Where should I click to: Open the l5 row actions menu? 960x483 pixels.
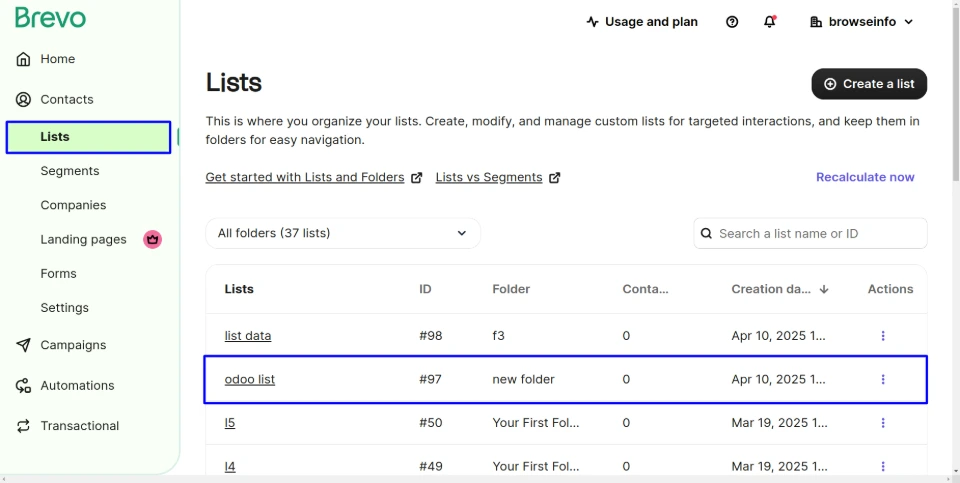point(883,423)
